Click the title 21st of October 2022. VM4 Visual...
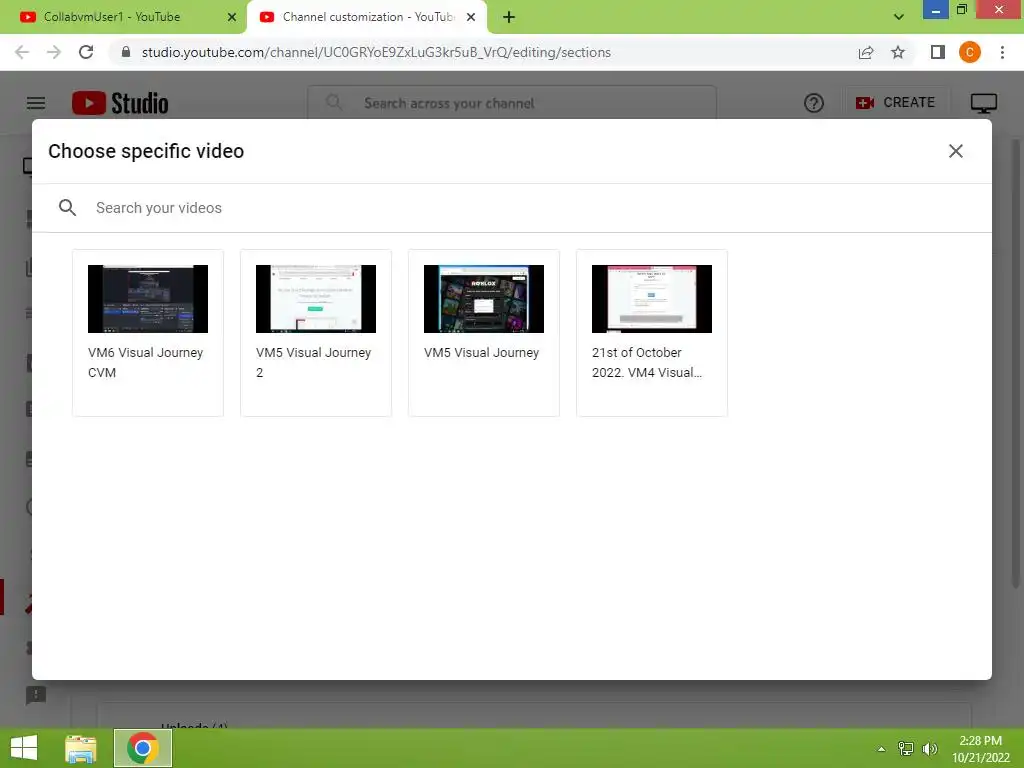 [x=647, y=362]
